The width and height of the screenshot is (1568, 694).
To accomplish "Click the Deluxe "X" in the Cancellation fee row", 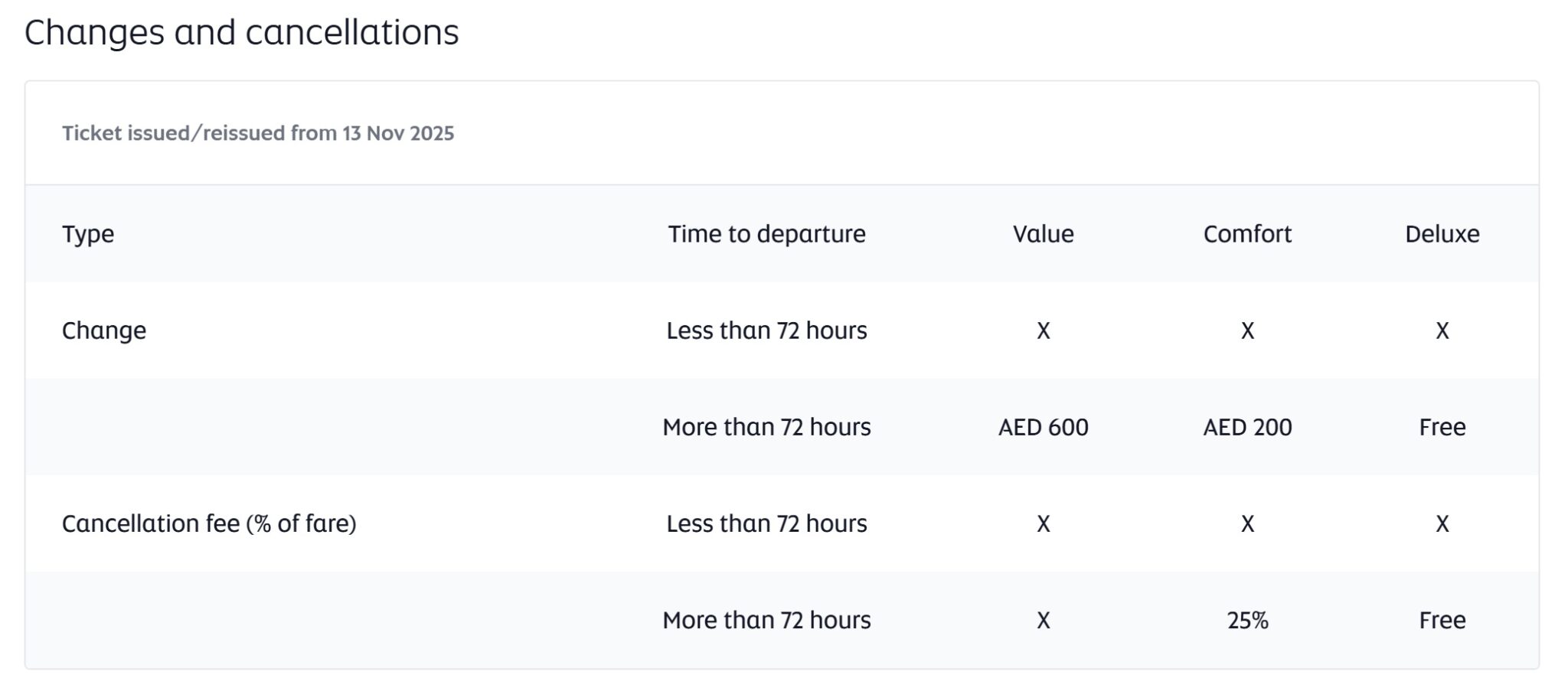I will [x=1442, y=523].
